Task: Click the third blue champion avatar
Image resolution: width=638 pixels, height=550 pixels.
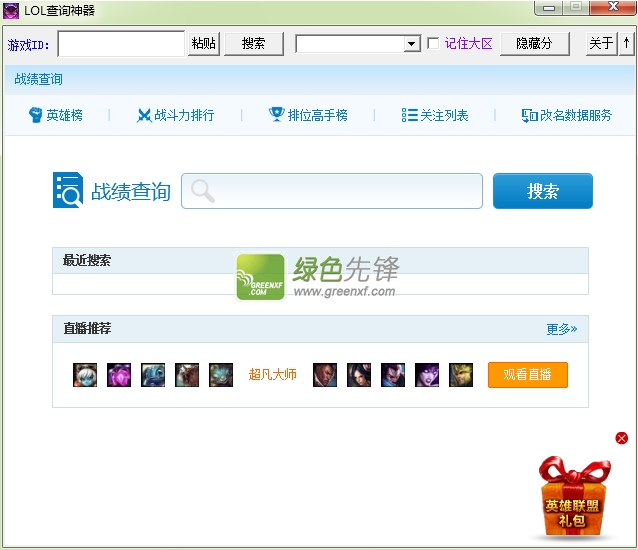Action: (x=153, y=375)
